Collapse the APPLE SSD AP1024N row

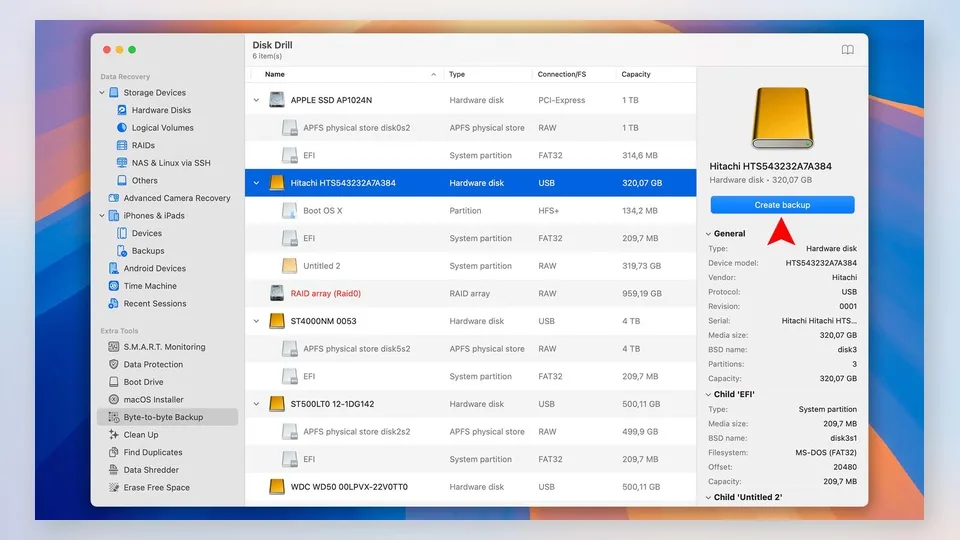(257, 100)
